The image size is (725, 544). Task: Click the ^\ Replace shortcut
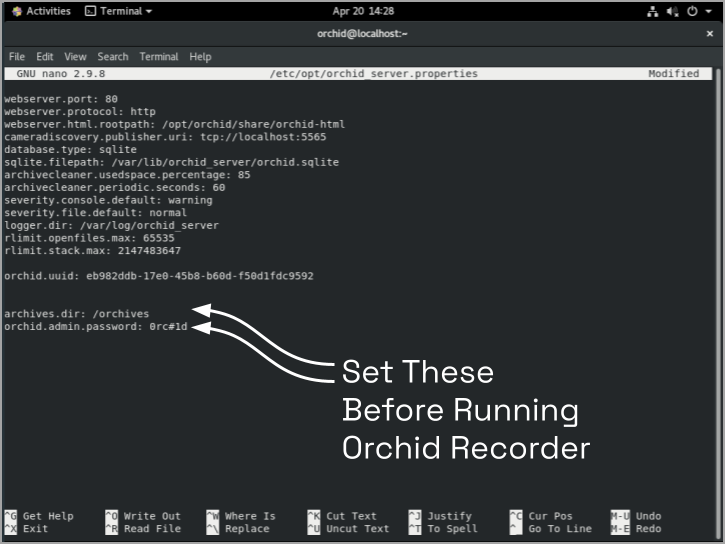tap(238, 528)
